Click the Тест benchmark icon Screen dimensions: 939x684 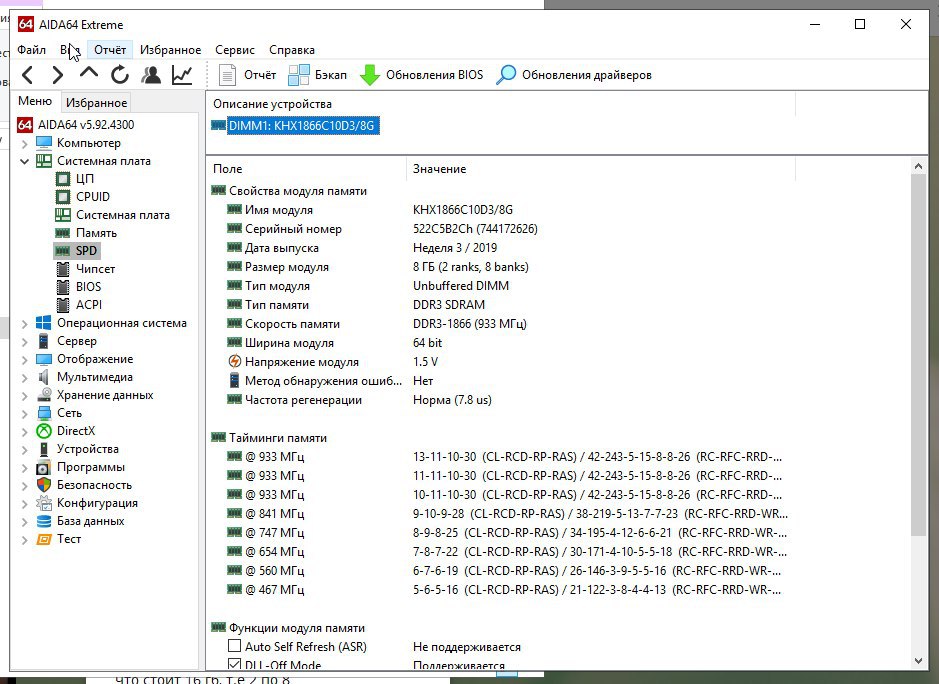(x=44, y=539)
